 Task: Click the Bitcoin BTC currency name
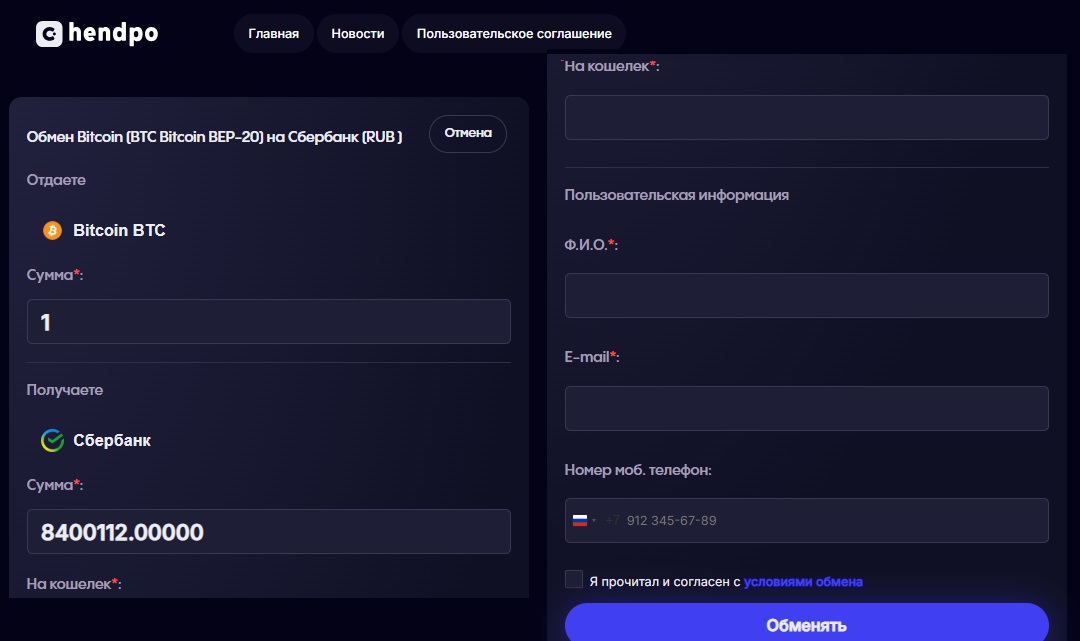tap(119, 230)
